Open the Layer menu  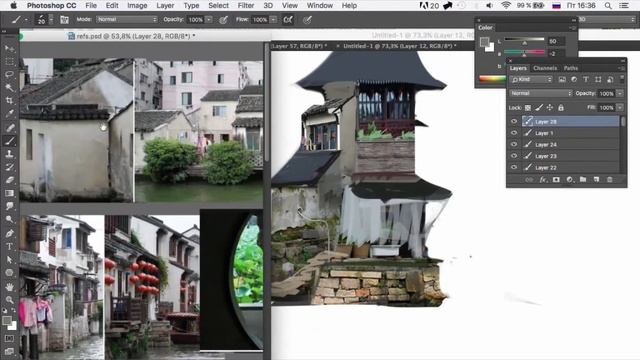(x=165, y=6)
